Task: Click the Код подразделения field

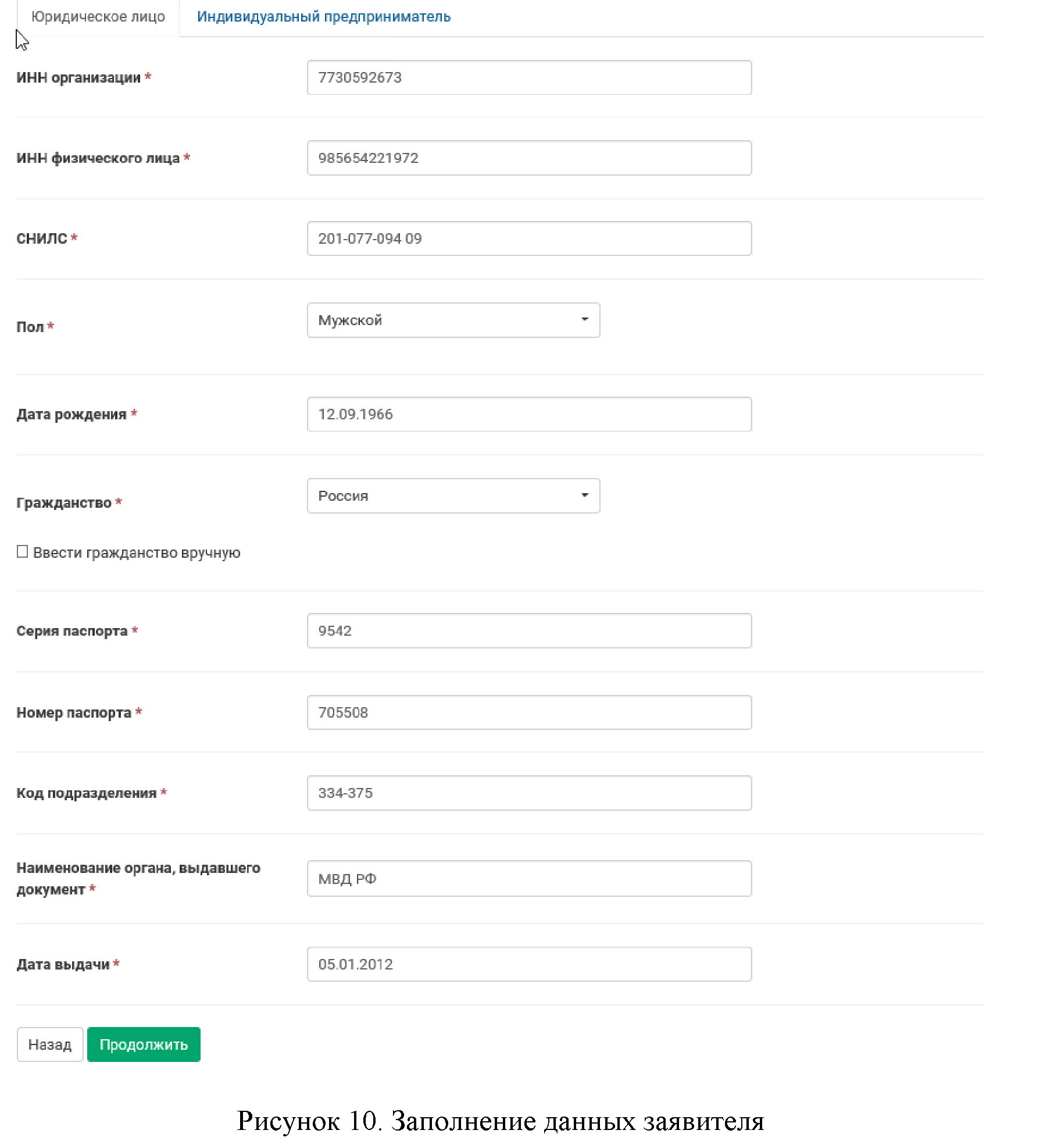Action: tap(528, 793)
